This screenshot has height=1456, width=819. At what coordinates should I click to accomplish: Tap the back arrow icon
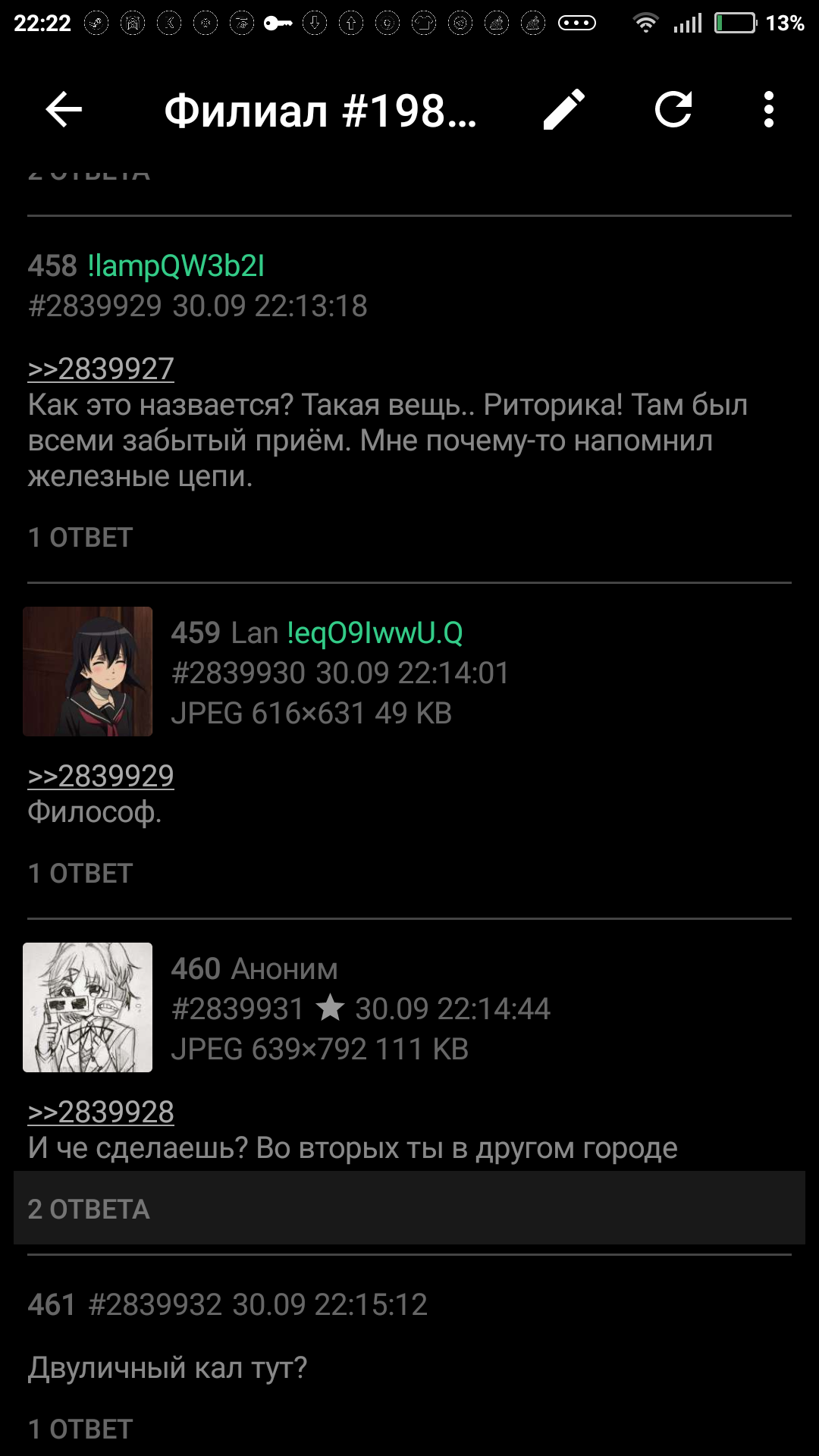pyautogui.click(x=64, y=110)
